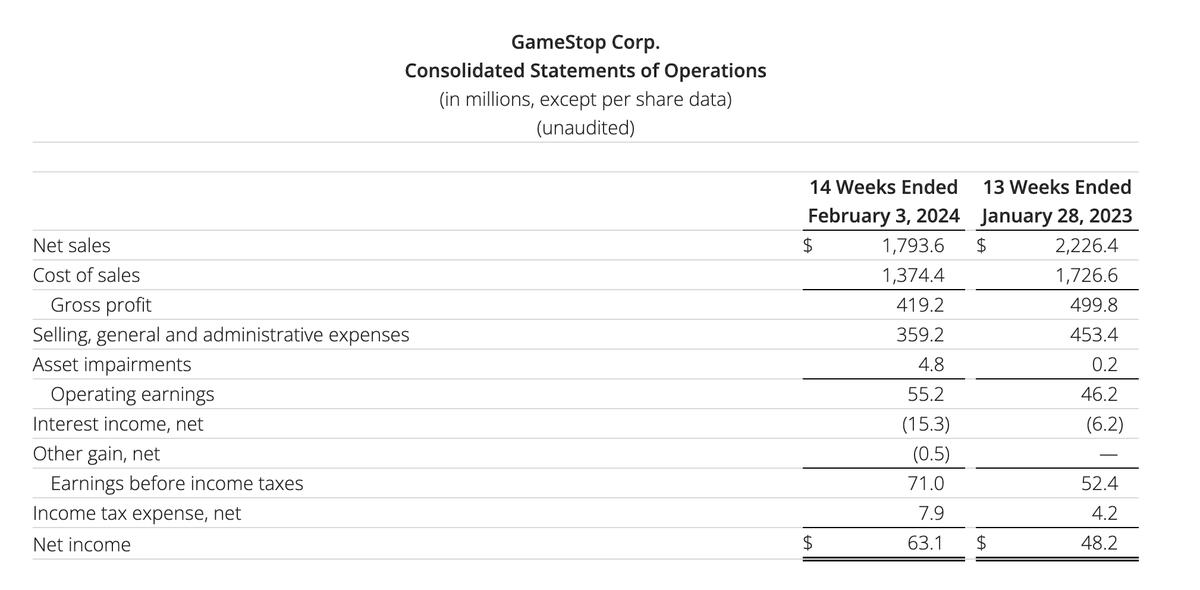The image size is (1200, 590).
Task: Click the Earnings before income taxes label
Action: click(177, 484)
